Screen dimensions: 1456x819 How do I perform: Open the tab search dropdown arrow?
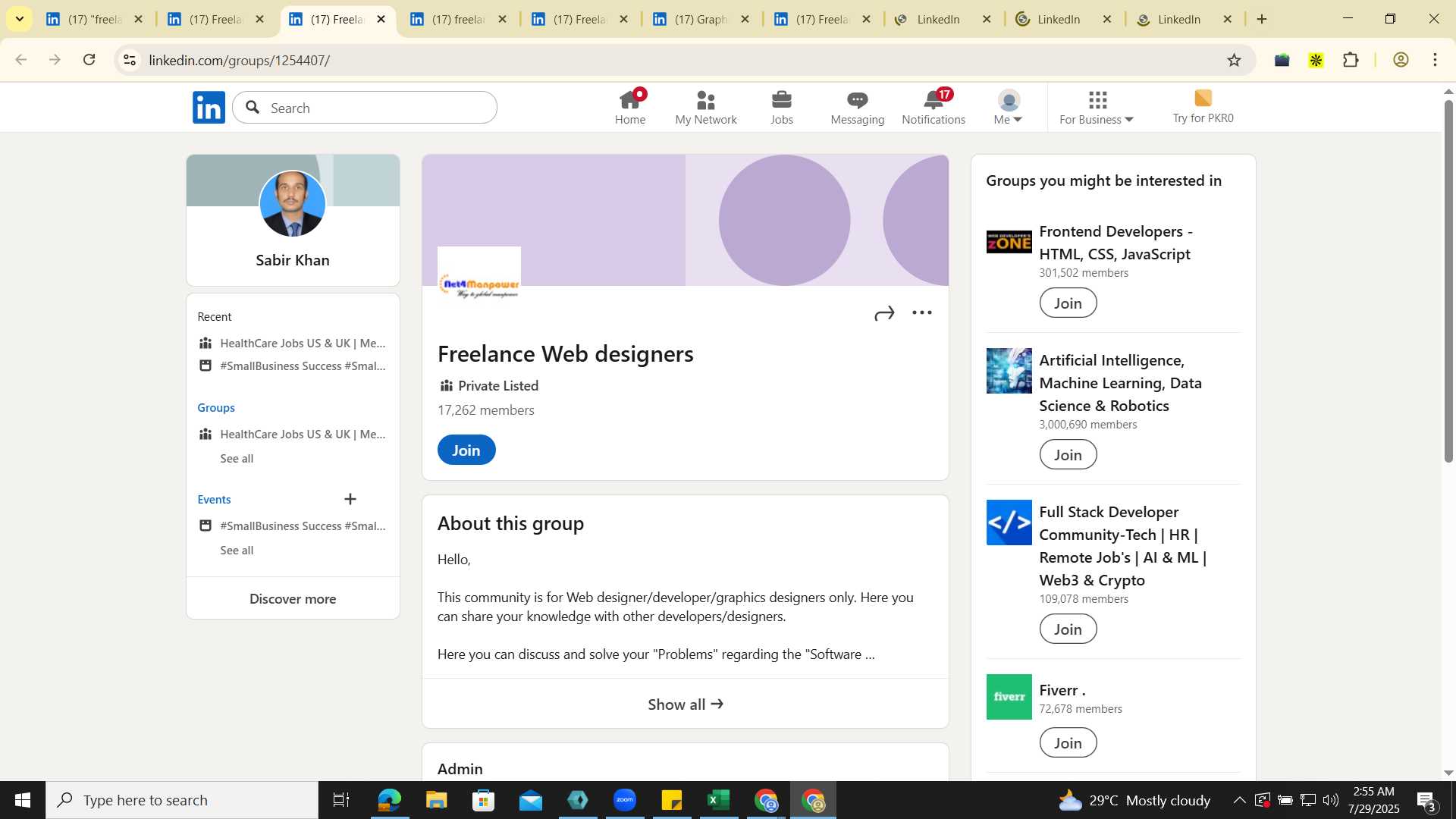coord(20,19)
